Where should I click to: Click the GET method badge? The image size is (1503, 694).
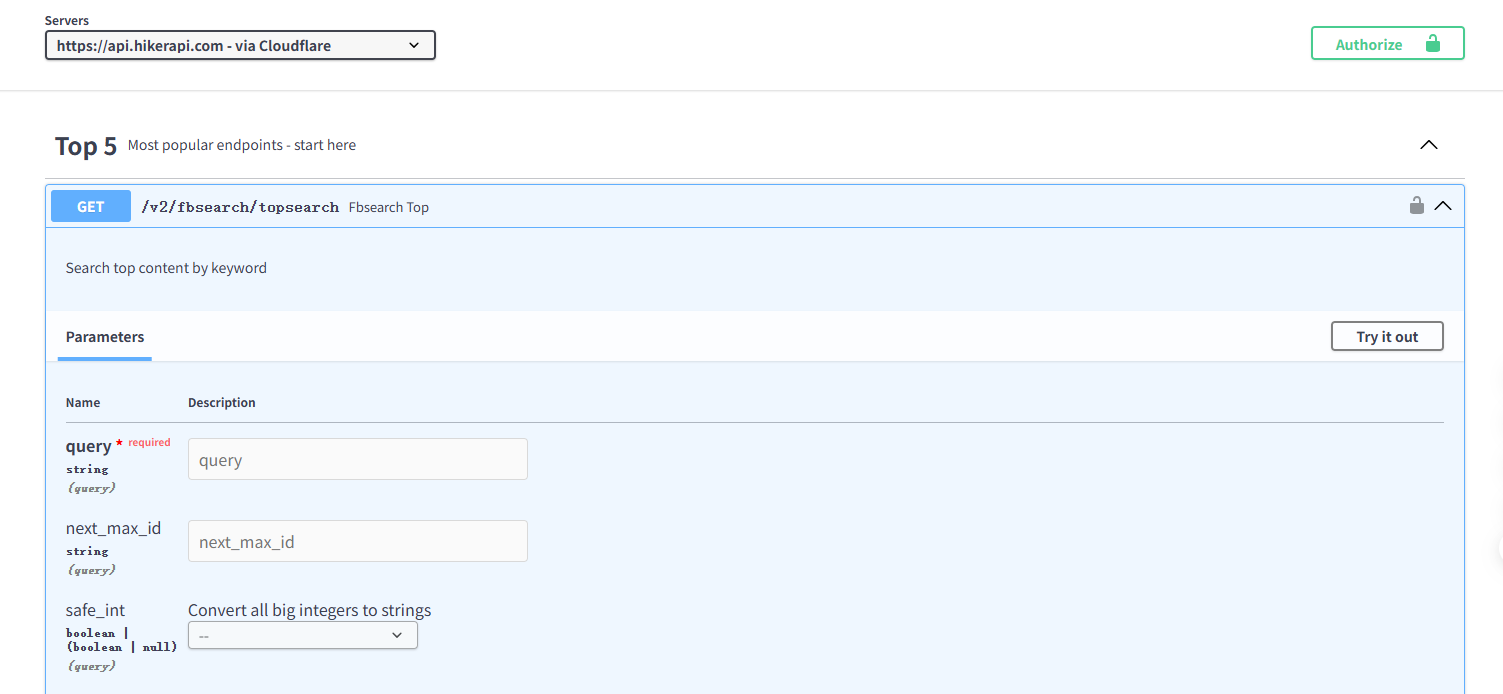91,206
